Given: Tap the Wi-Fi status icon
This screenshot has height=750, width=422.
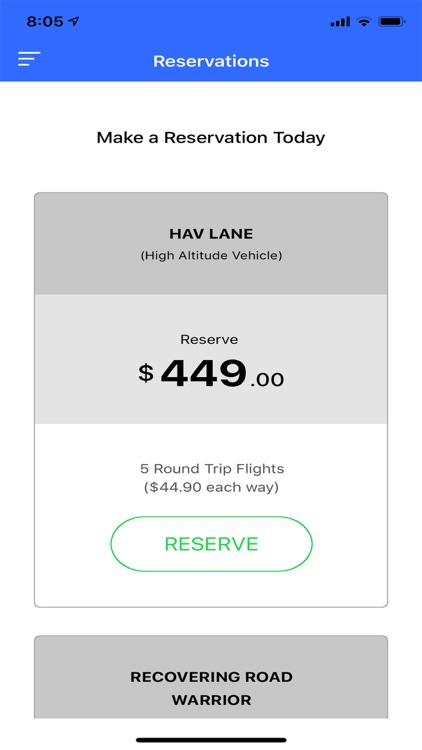Looking at the screenshot, I should pos(365,22).
